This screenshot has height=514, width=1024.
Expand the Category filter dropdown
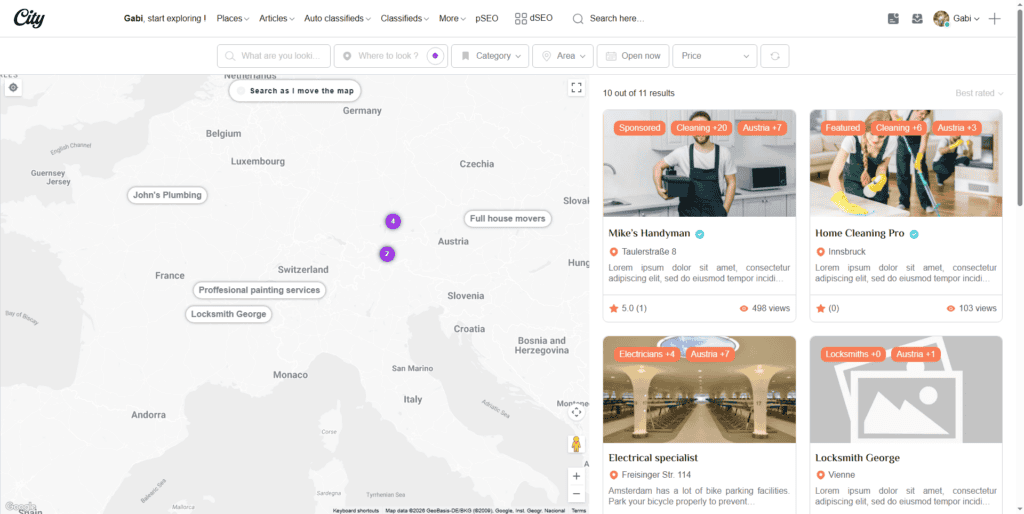point(490,56)
